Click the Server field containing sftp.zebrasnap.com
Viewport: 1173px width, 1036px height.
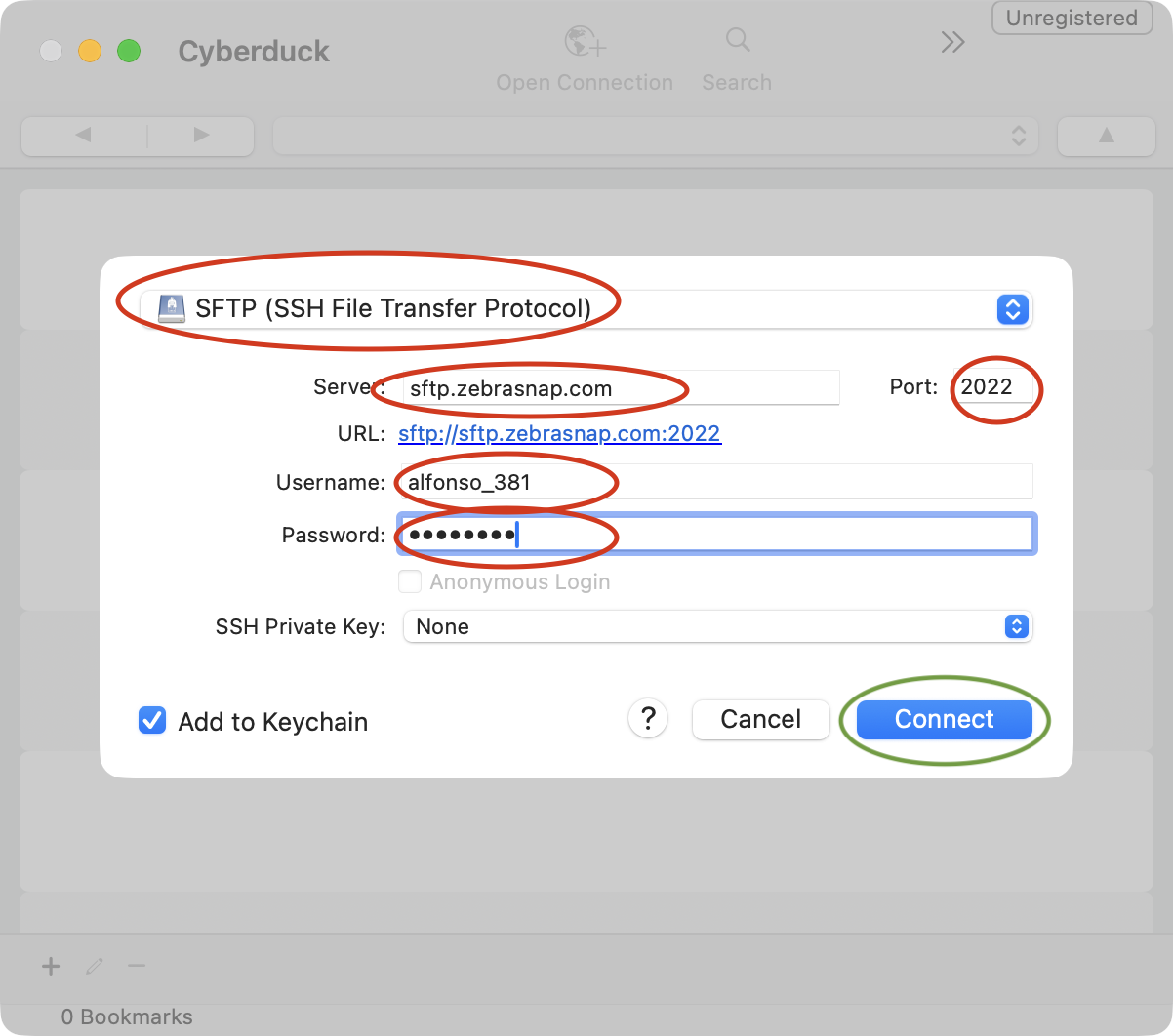621,387
